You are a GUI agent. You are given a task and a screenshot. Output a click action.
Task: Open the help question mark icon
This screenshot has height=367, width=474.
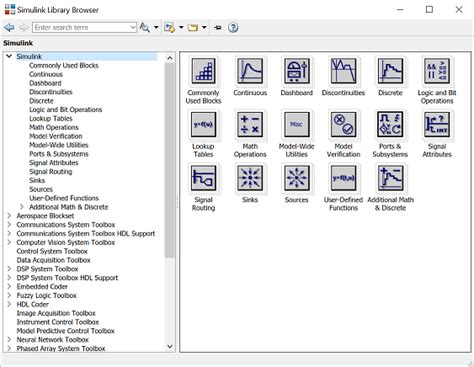click(x=233, y=27)
